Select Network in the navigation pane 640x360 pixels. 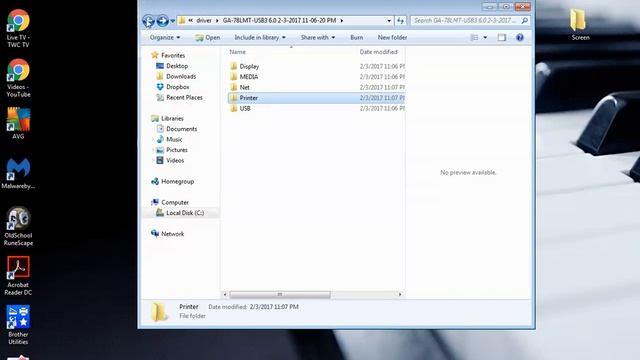[172, 234]
